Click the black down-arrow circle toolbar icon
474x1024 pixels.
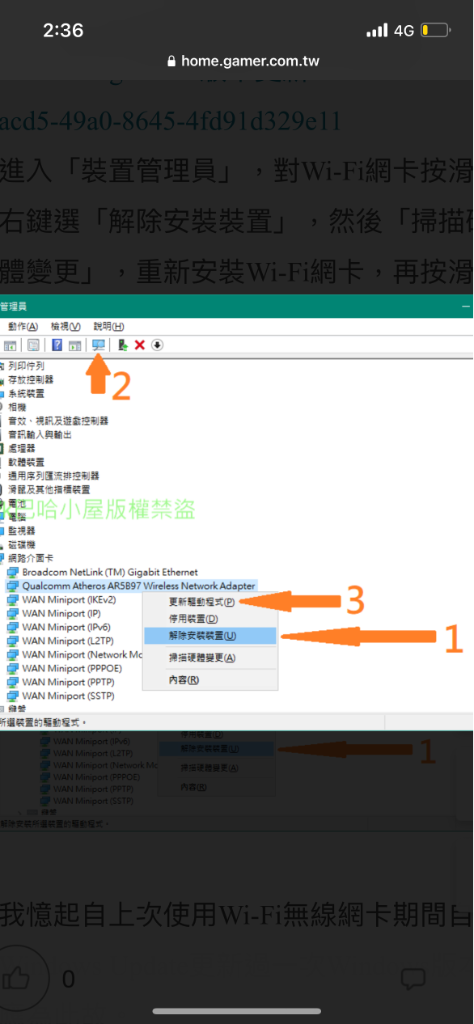(x=157, y=345)
